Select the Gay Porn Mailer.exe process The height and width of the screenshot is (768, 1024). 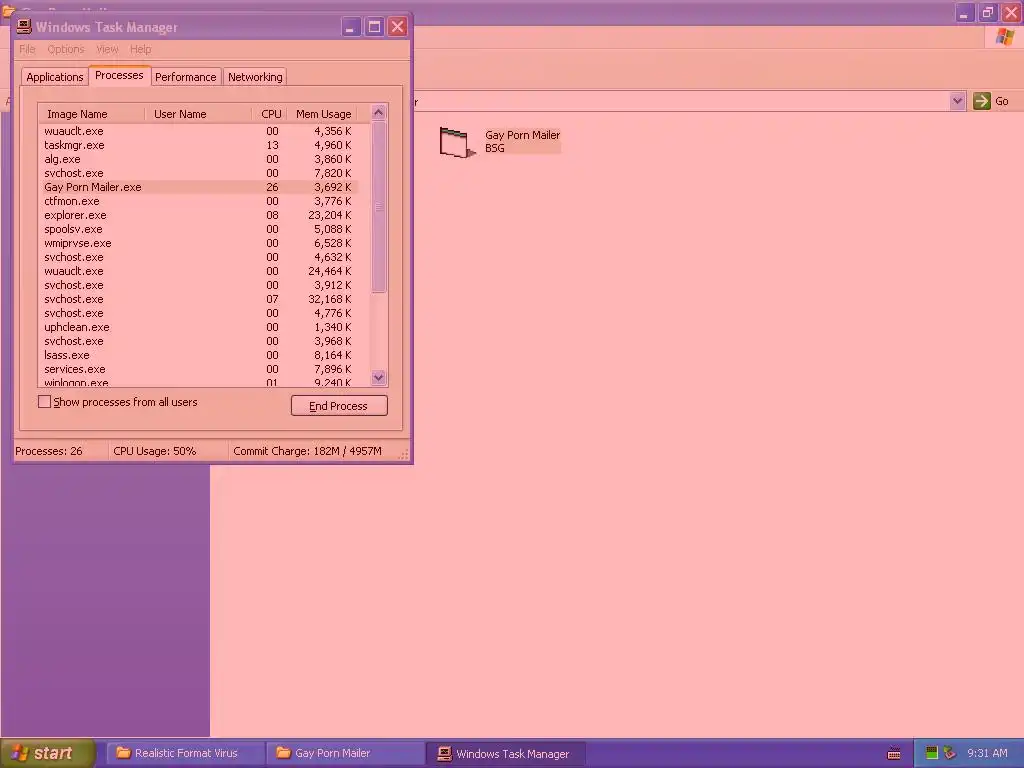point(199,187)
